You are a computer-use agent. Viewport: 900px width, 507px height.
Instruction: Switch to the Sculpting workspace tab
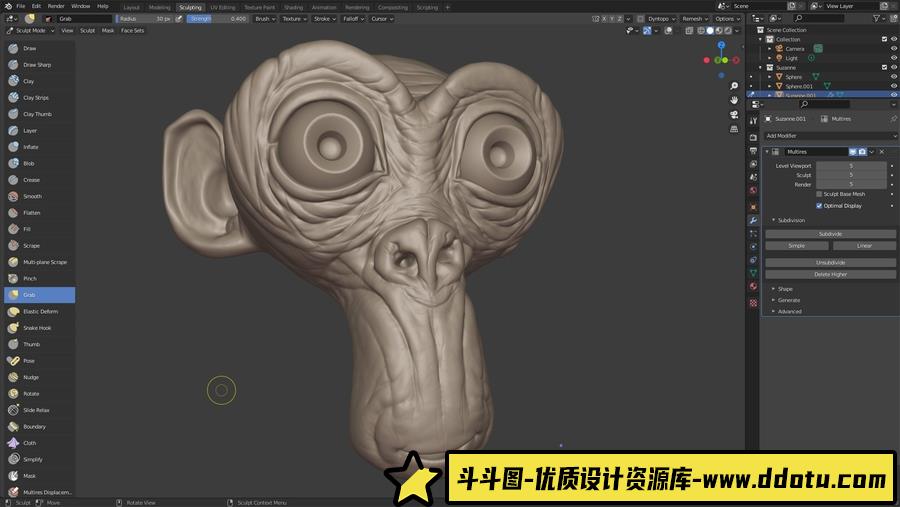point(190,7)
